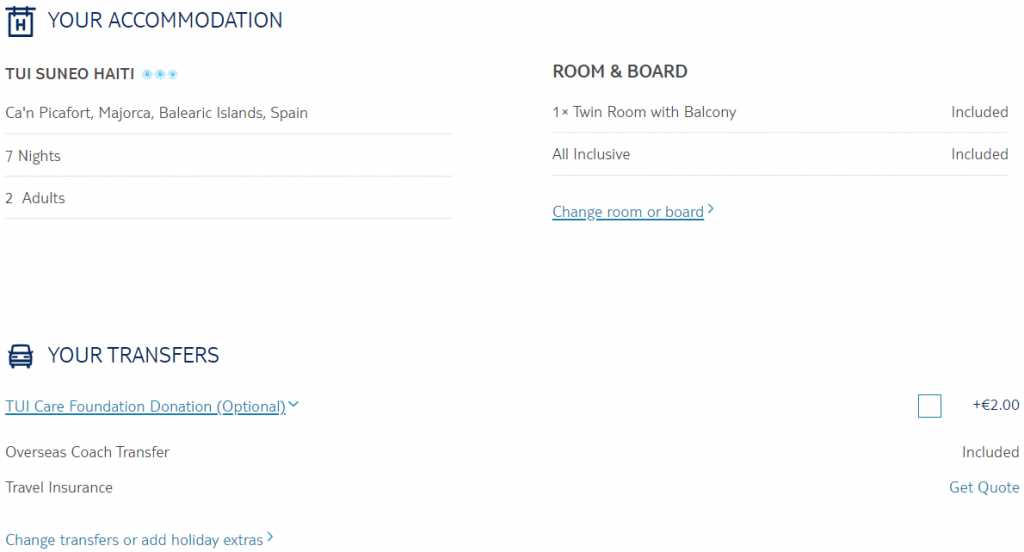Click the All Inclusive board row
This screenshot has height=552, width=1024.
click(x=780, y=154)
